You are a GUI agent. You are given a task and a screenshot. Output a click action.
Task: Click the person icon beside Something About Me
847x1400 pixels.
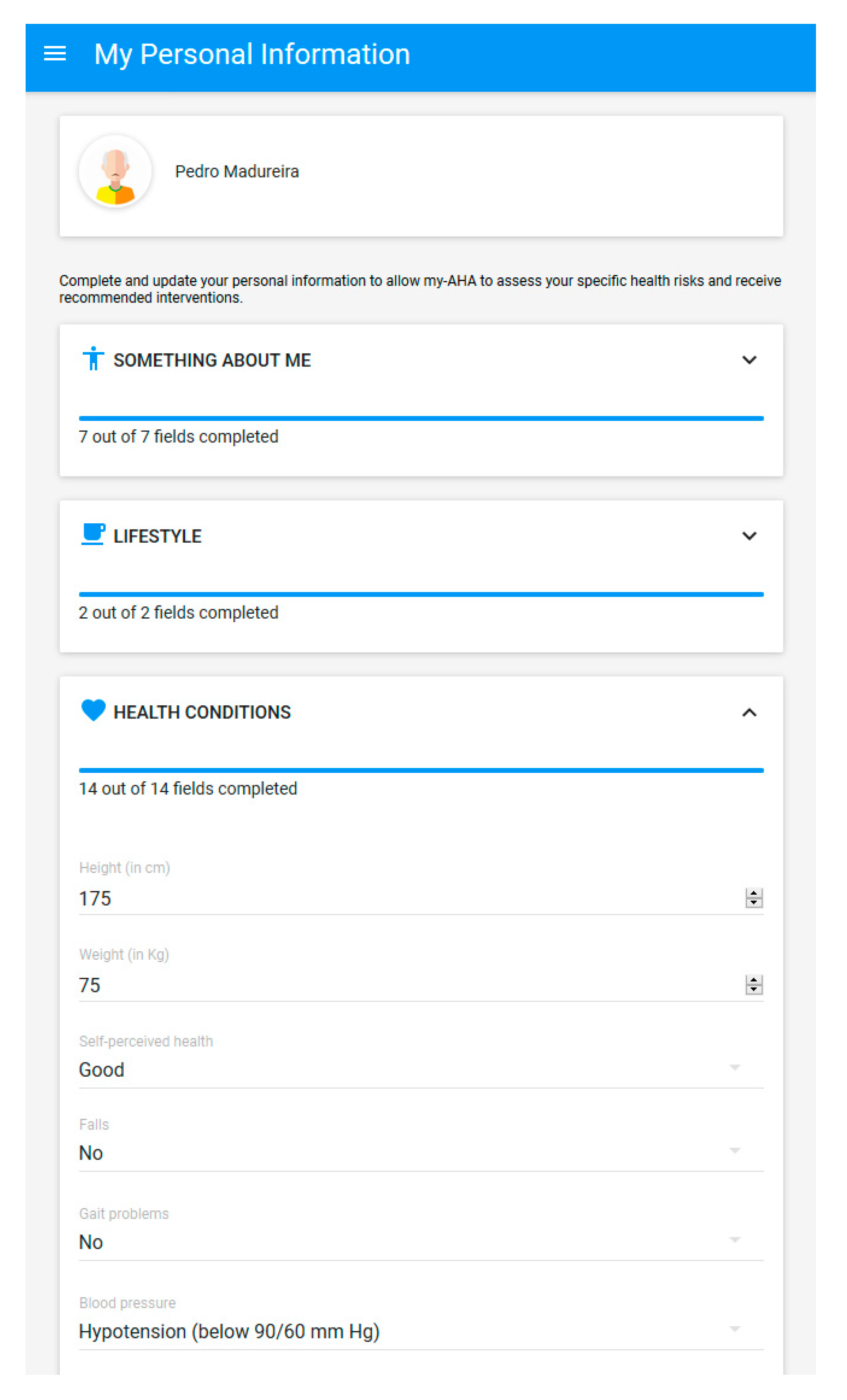coord(93,359)
